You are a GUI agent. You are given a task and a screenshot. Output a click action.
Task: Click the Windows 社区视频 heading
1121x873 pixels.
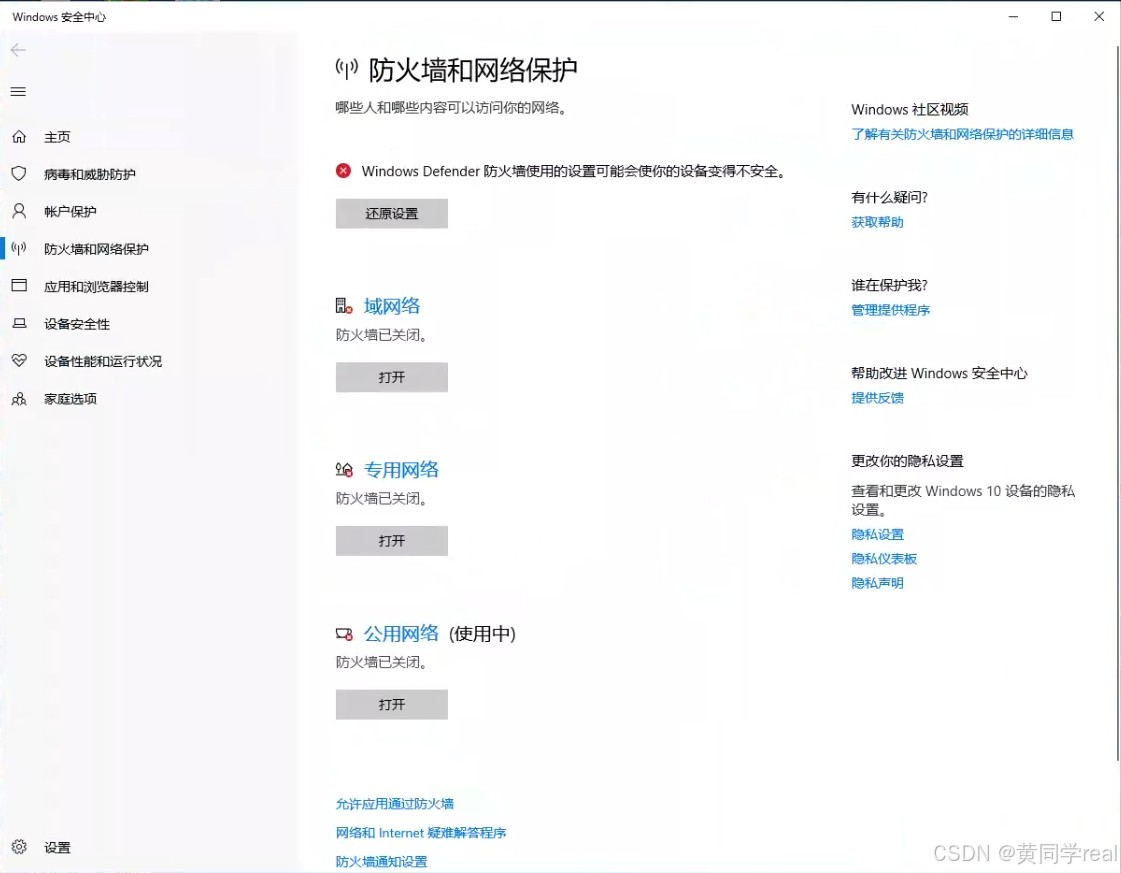coord(909,109)
